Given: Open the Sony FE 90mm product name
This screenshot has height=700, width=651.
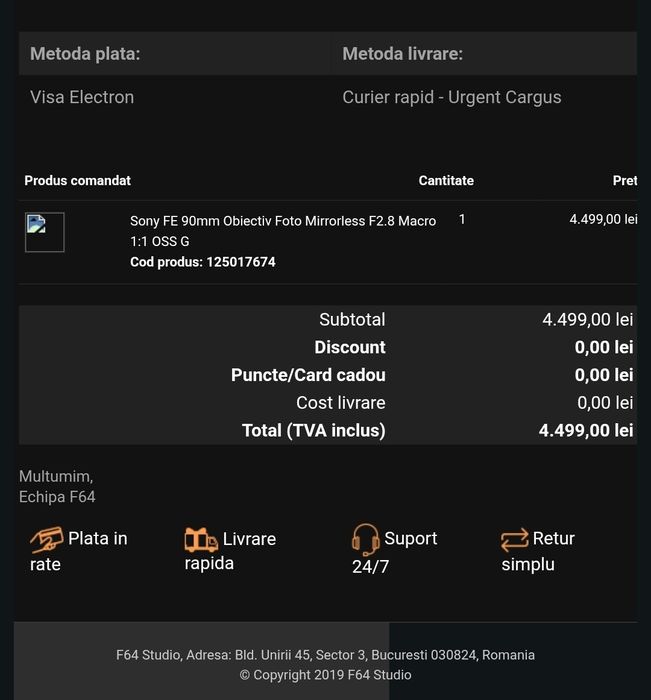Looking at the screenshot, I should (283, 230).
